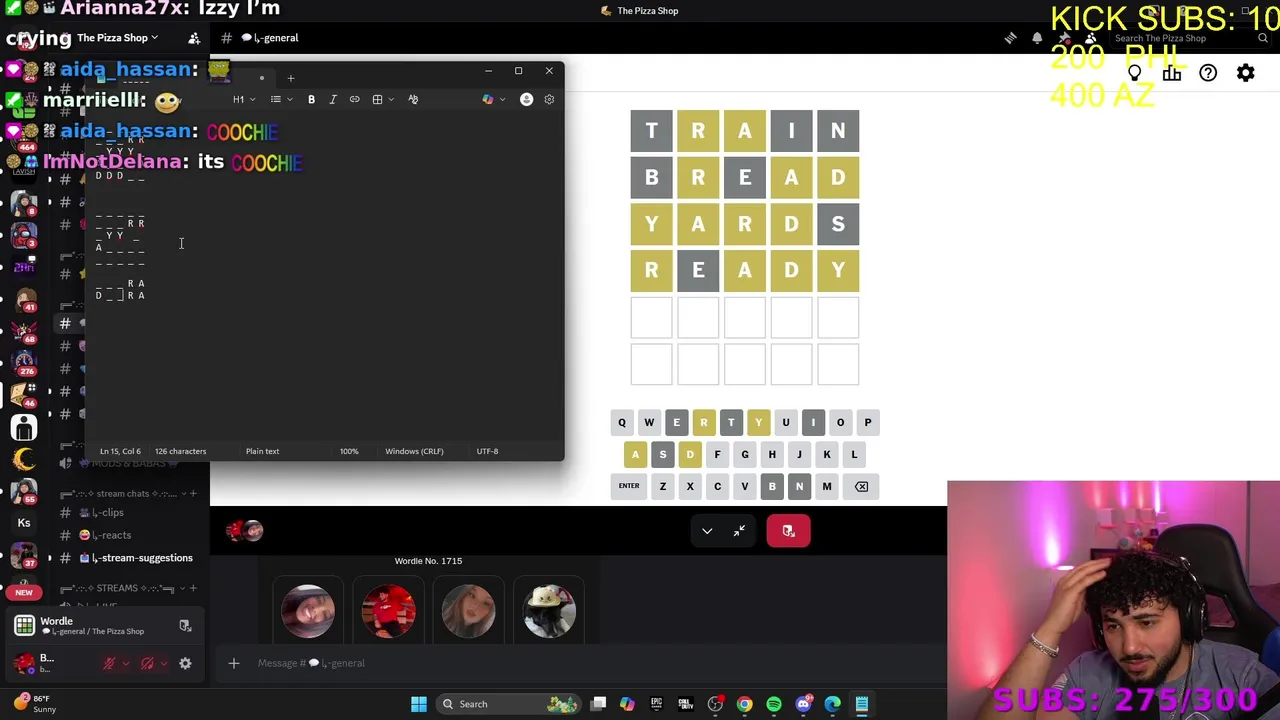Image resolution: width=1280 pixels, height=720 pixels.
Task: Click the Wordle M key
Action: 827,486
